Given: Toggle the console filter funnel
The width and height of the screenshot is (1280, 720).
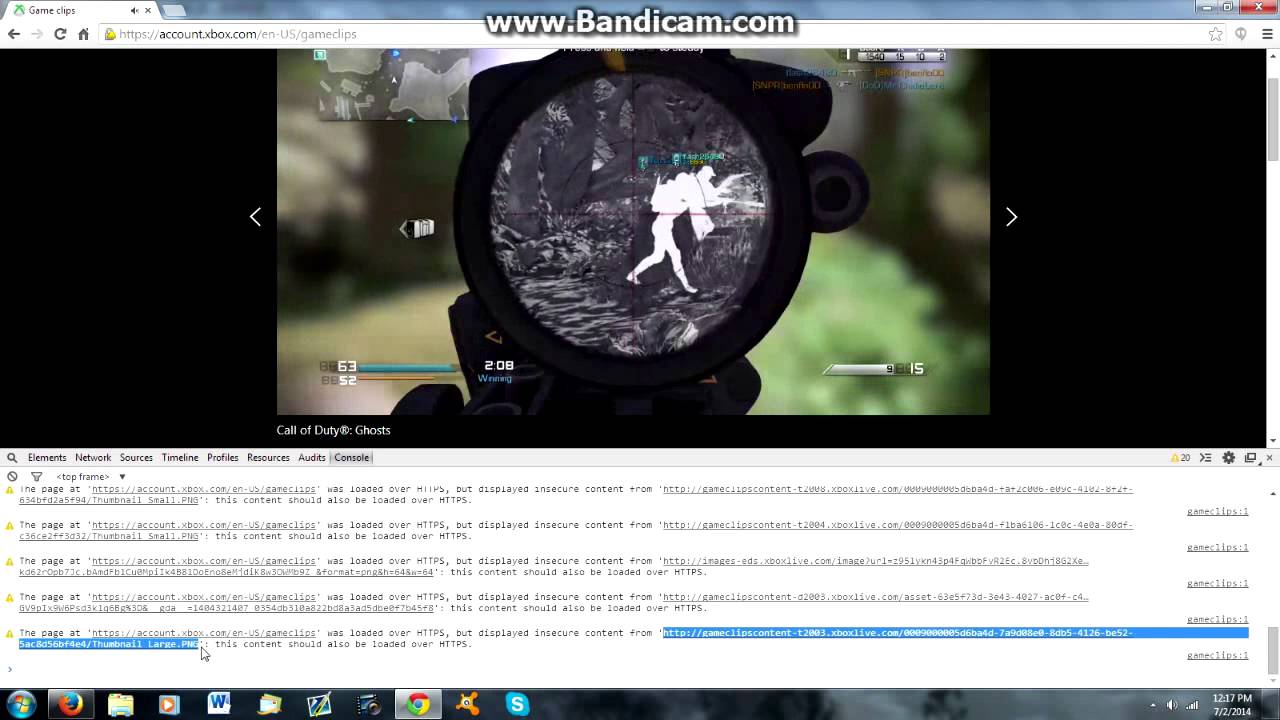Looking at the screenshot, I should point(36,477).
